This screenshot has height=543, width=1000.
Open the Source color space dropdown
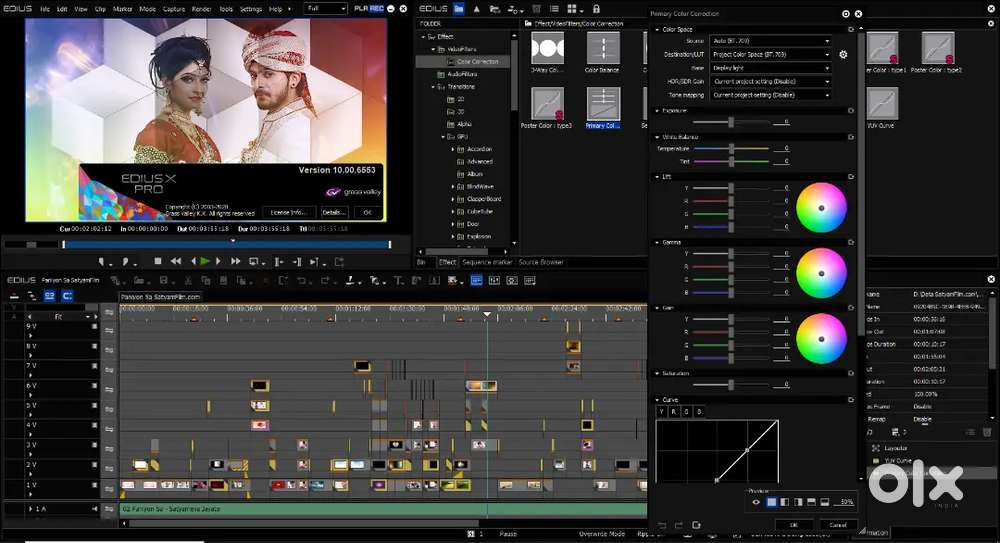769,42
